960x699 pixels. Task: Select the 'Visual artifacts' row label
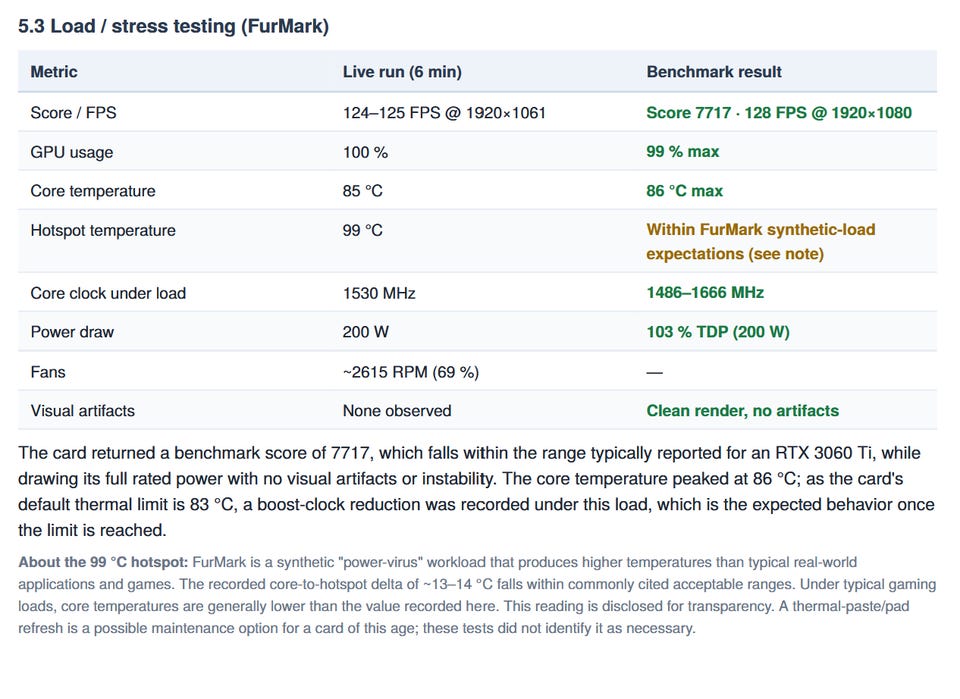pyautogui.click(x=83, y=411)
